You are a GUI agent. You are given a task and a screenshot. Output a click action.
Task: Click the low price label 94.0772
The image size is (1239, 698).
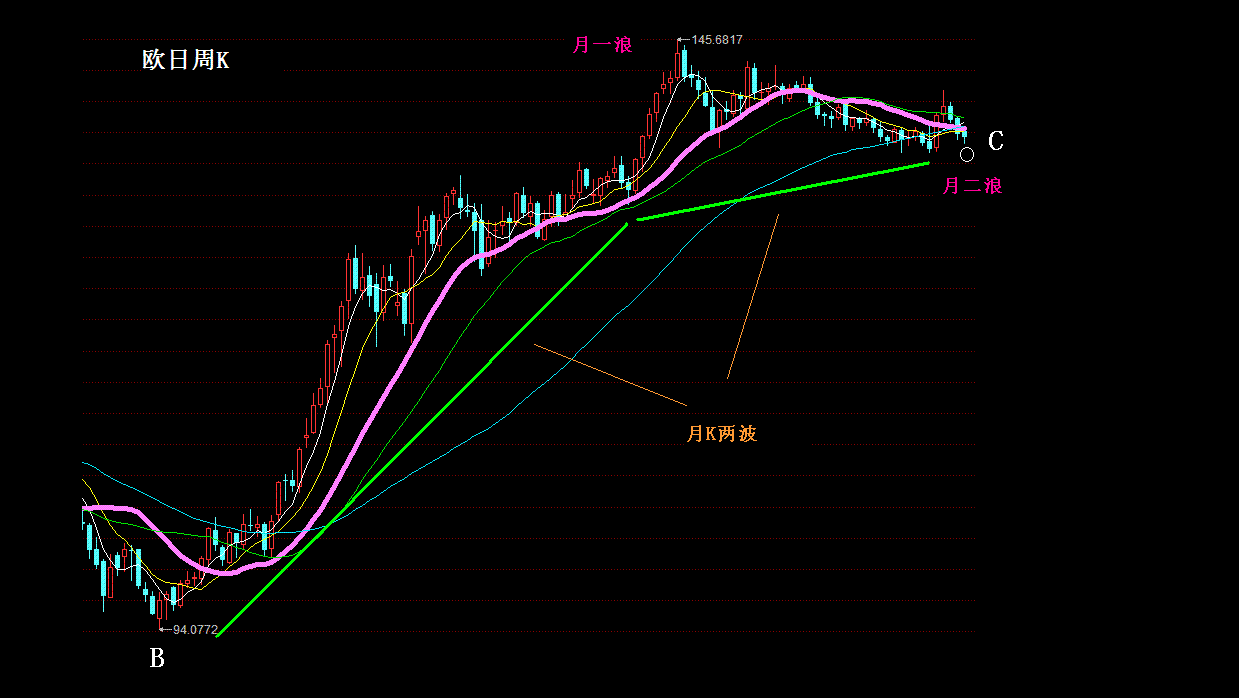pyautogui.click(x=195, y=630)
